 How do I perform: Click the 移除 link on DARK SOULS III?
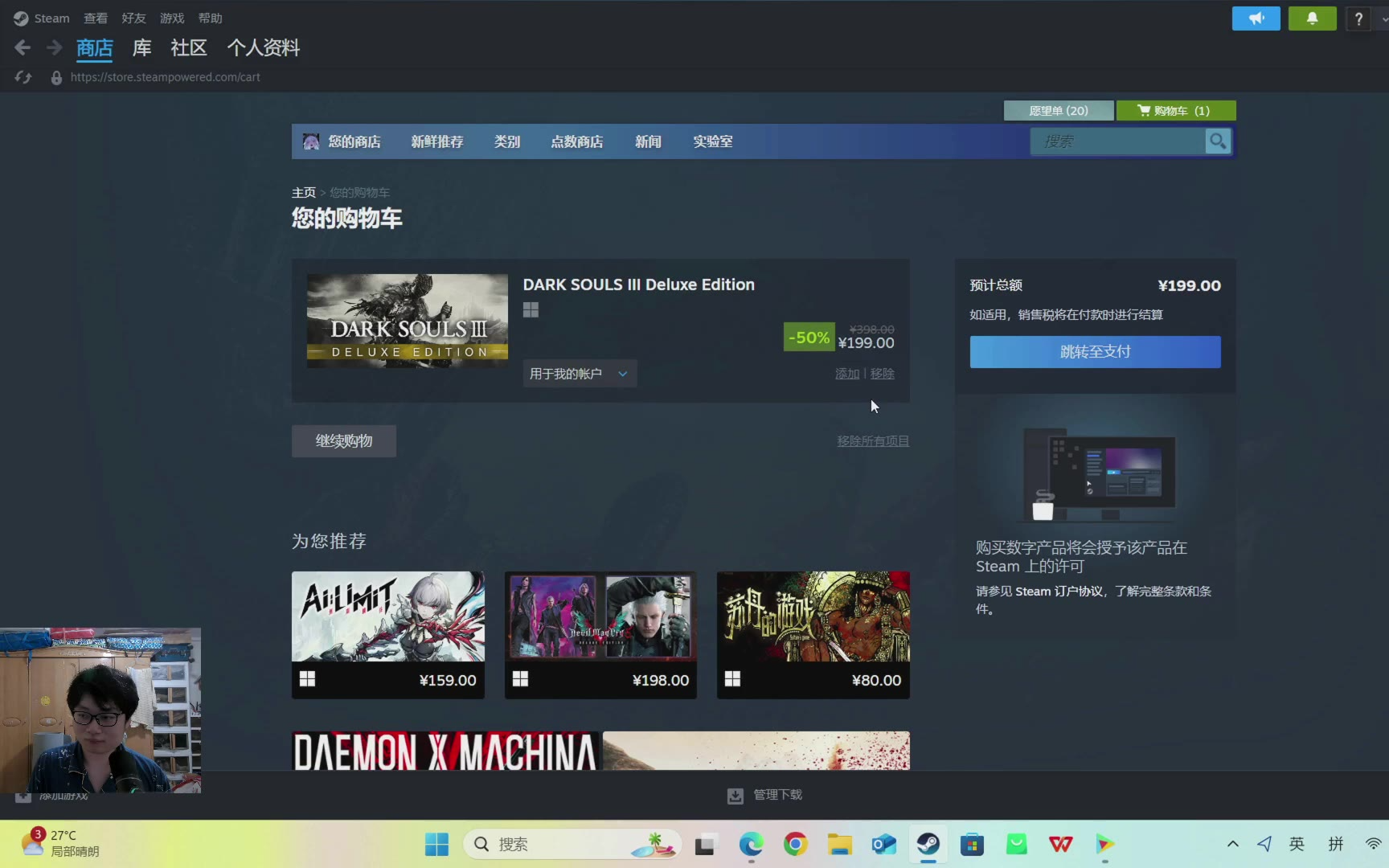click(883, 374)
